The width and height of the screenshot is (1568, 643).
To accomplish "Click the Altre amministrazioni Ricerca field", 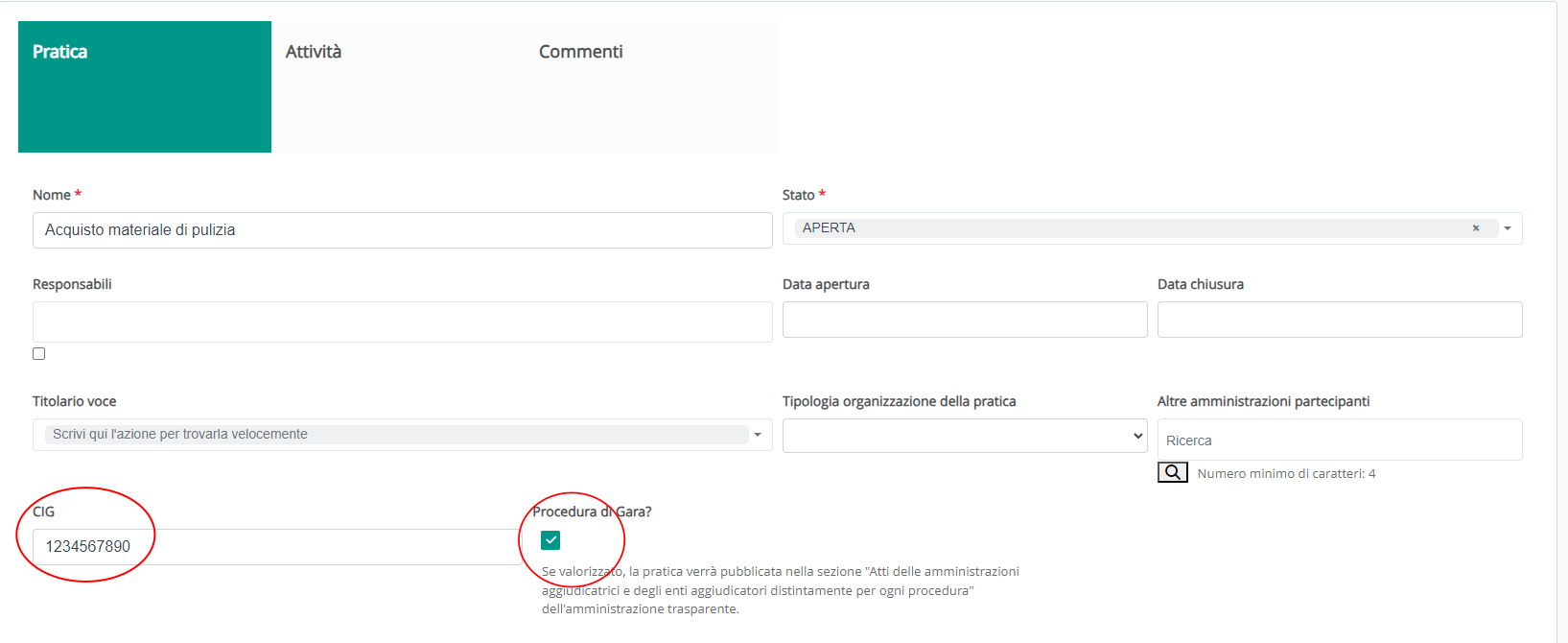I will pos(1340,440).
